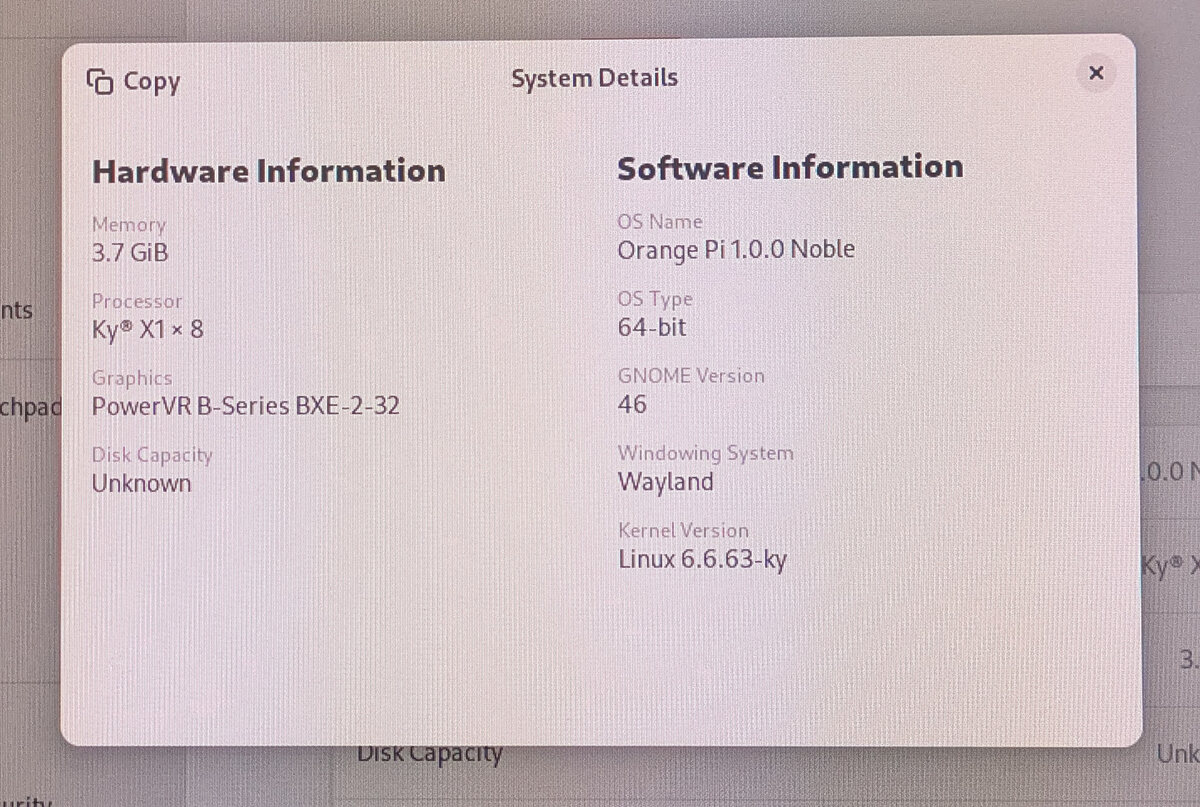Select the Orange Pi 1.0.0 Noble text
1200x807 pixels.
pos(735,249)
